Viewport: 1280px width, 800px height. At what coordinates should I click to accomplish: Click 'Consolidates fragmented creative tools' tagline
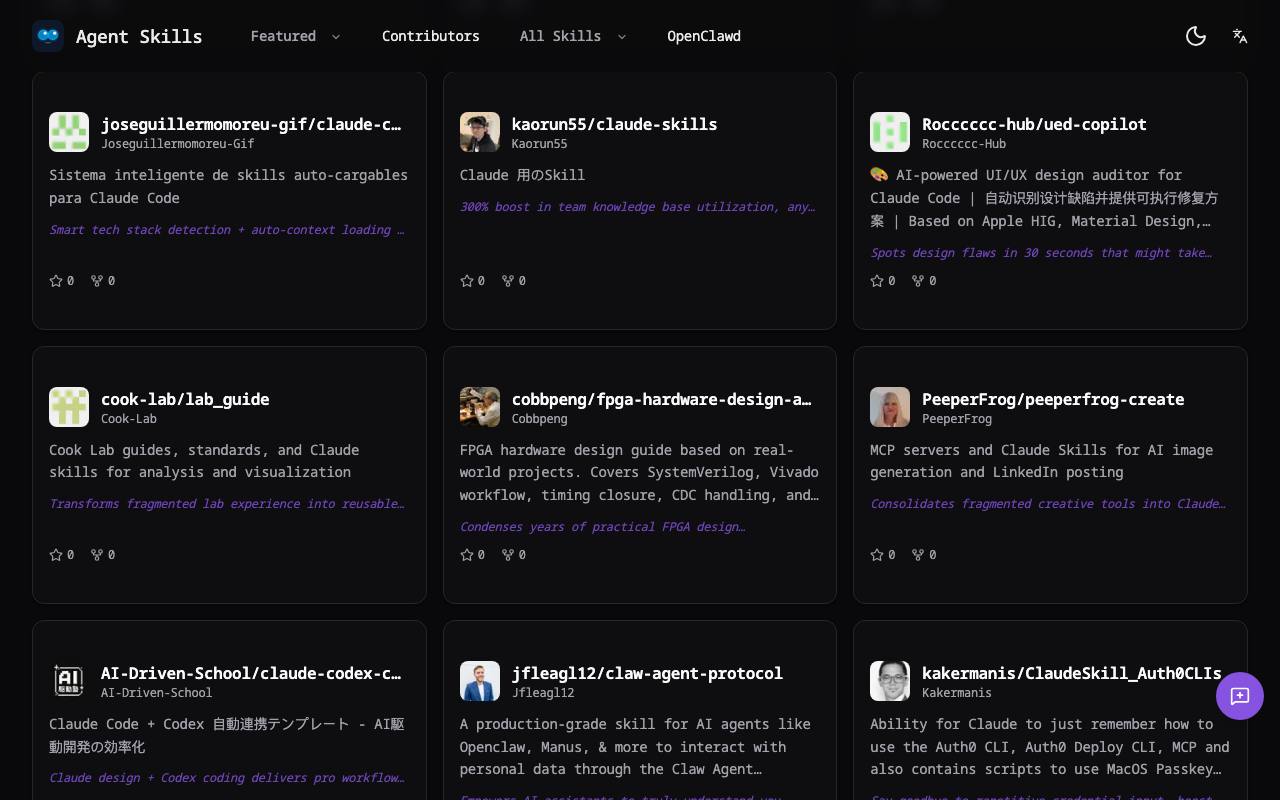point(1048,504)
